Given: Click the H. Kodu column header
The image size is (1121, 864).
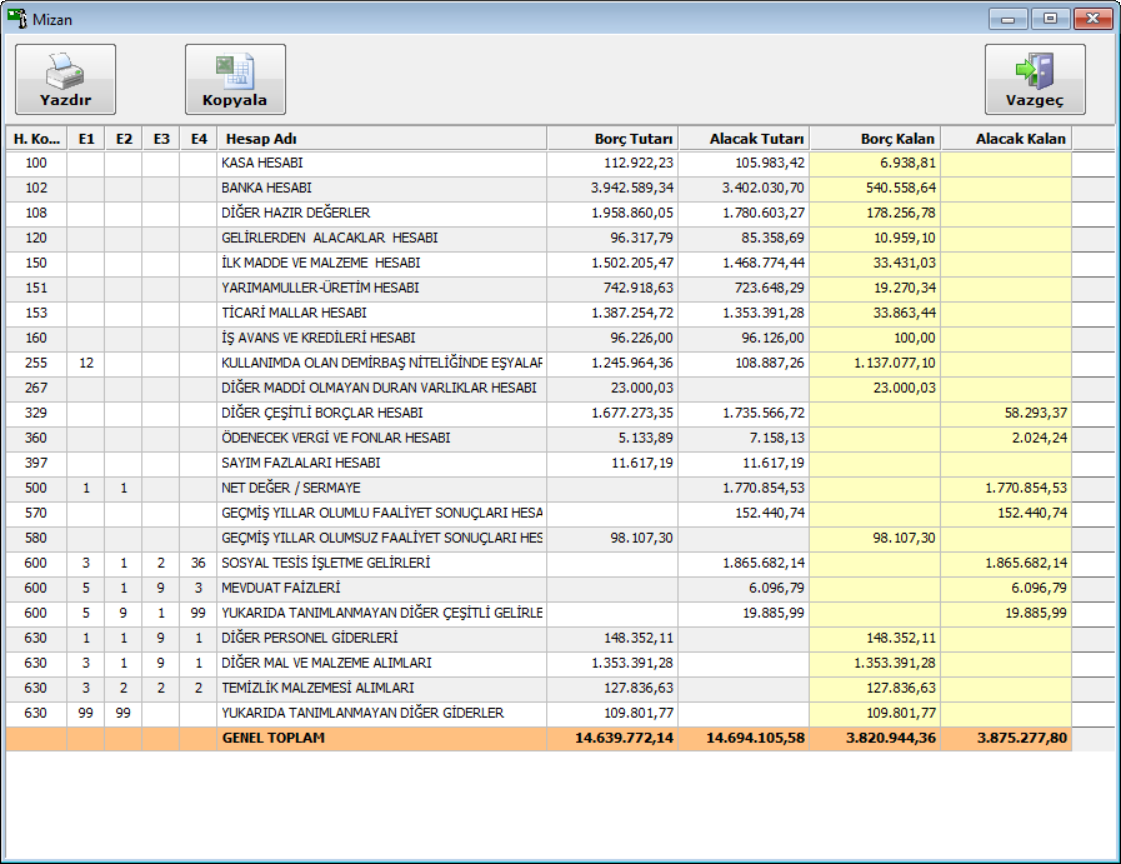Looking at the screenshot, I should tap(36, 139).
